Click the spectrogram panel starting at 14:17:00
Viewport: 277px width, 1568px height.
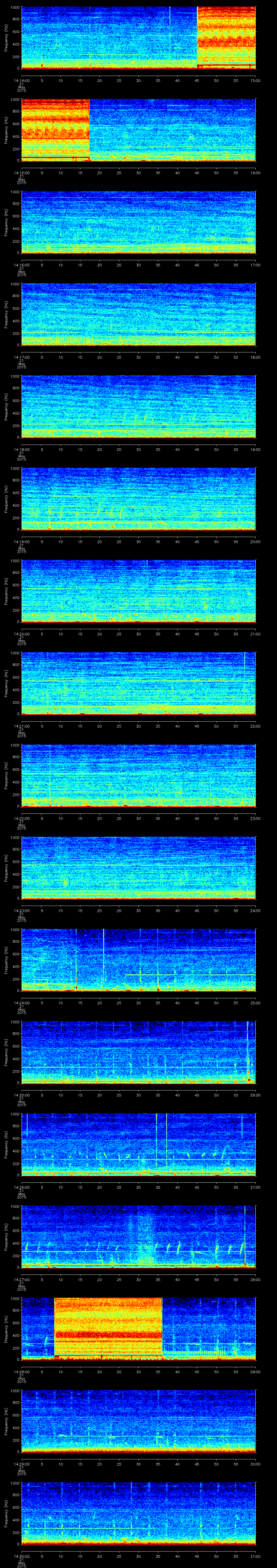138,314
